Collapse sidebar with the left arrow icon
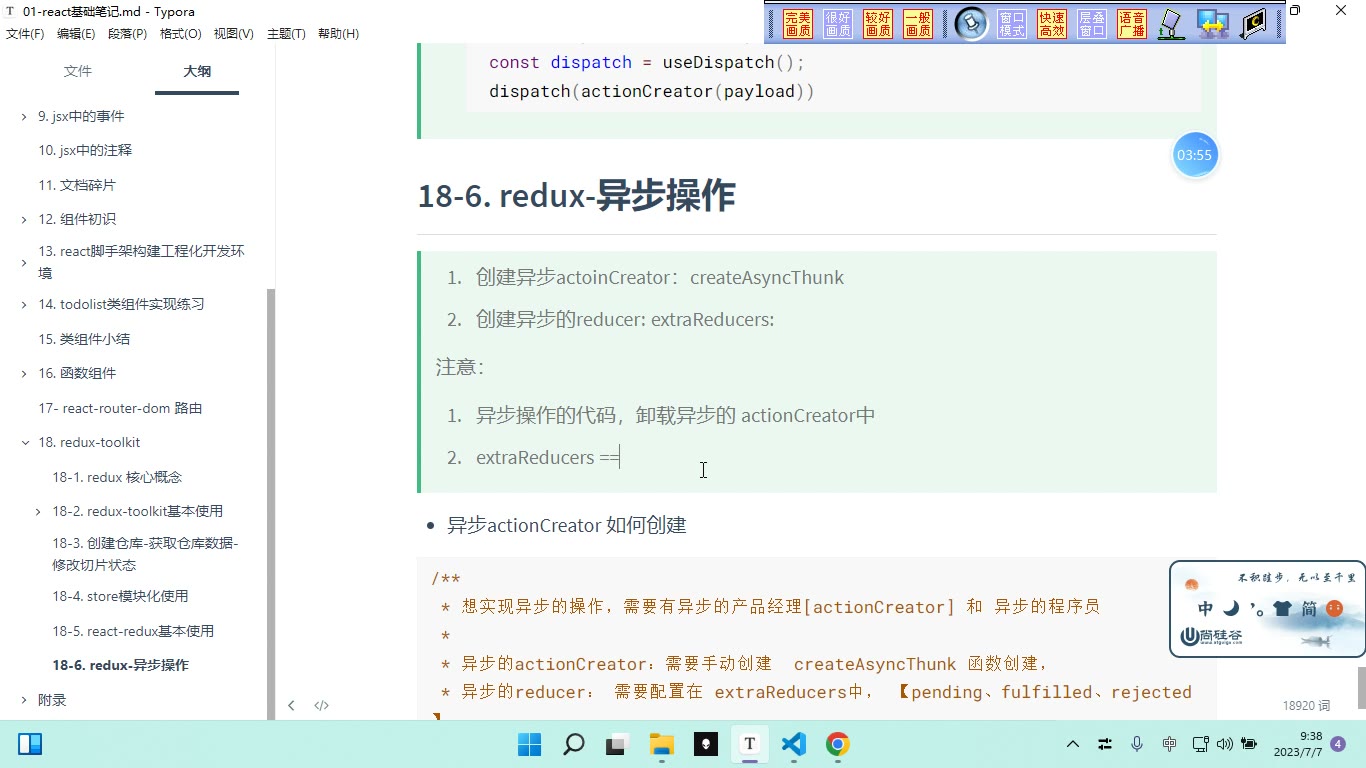 click(x=291, y=705)
